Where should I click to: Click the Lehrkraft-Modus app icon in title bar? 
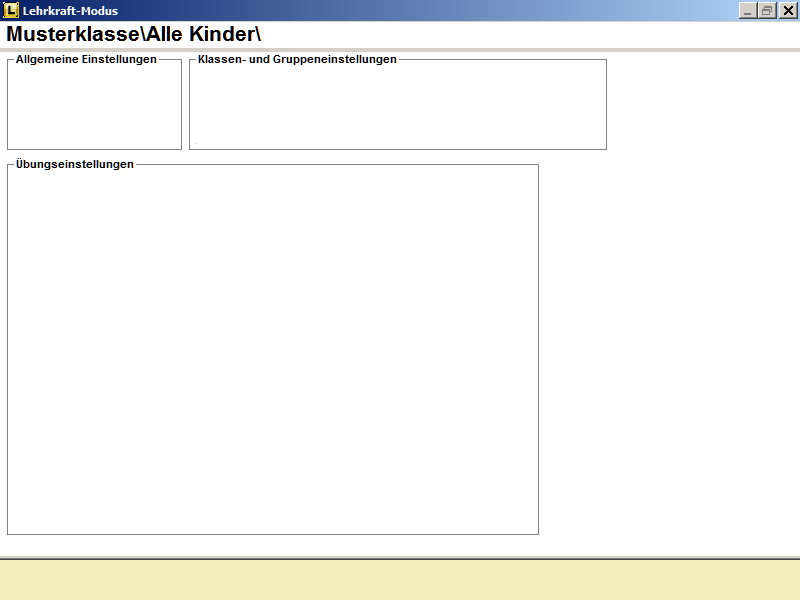11,10
